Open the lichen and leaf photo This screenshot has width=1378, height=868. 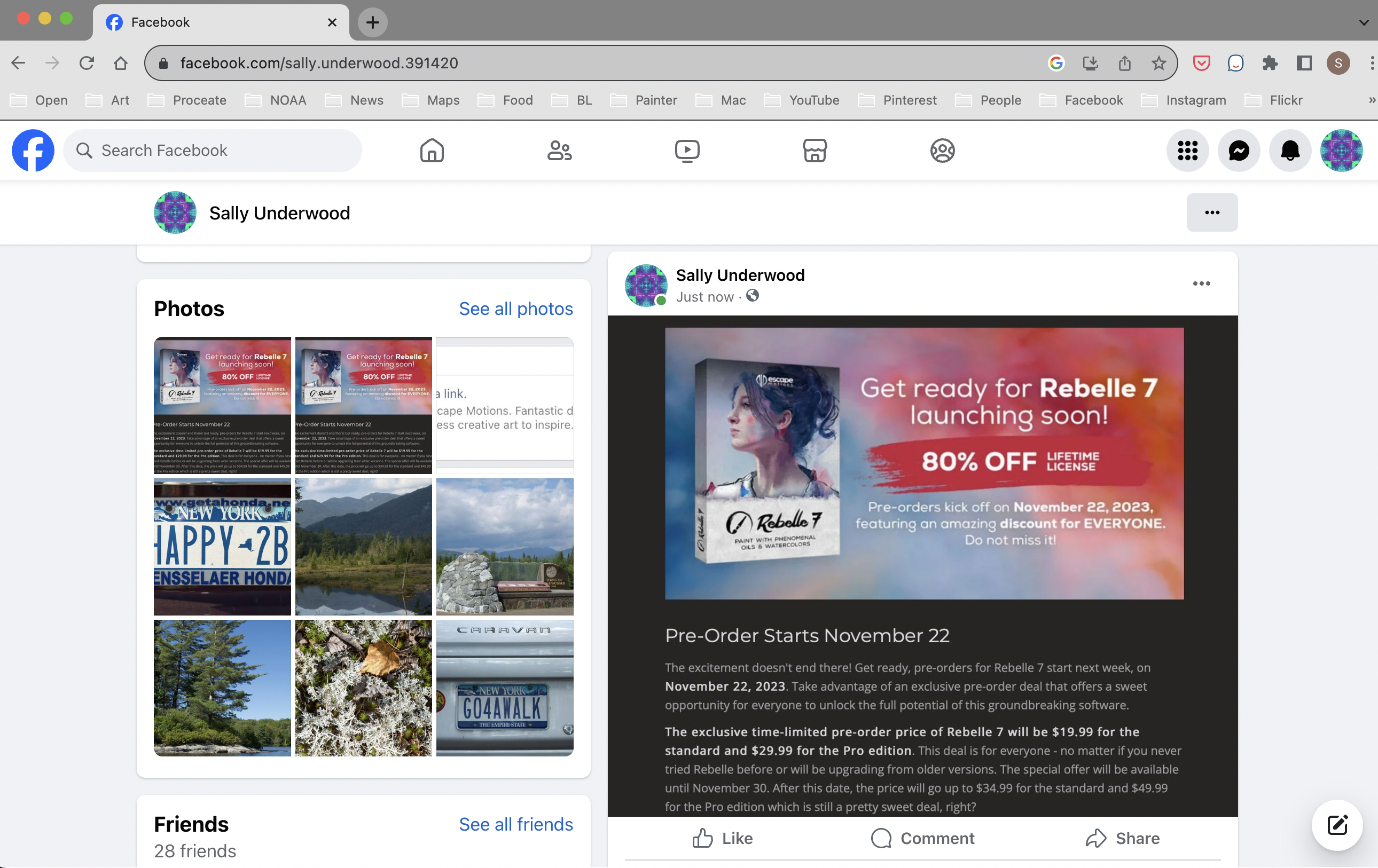pos(363,688)
